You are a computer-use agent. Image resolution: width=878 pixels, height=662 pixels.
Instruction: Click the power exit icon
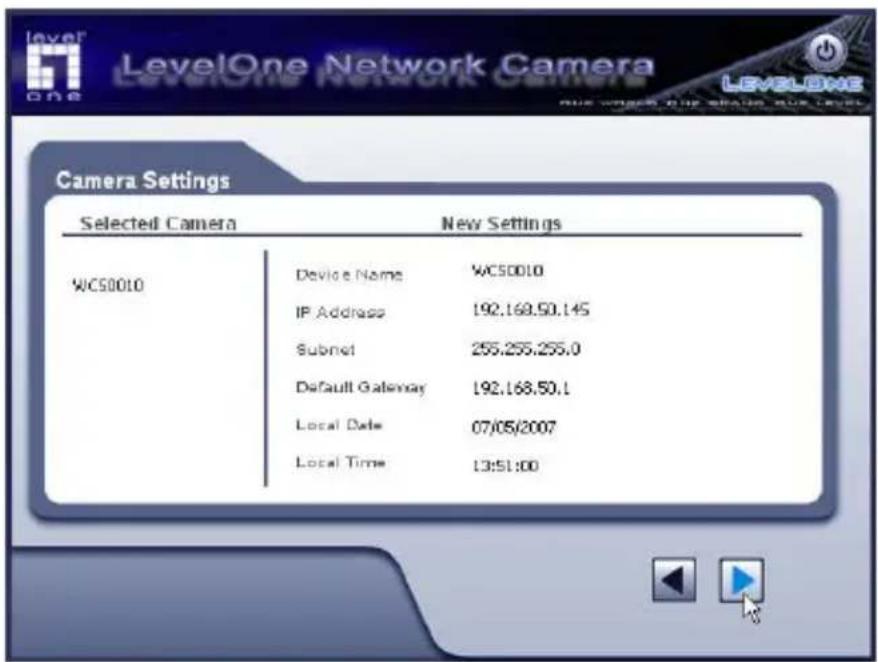825,52
